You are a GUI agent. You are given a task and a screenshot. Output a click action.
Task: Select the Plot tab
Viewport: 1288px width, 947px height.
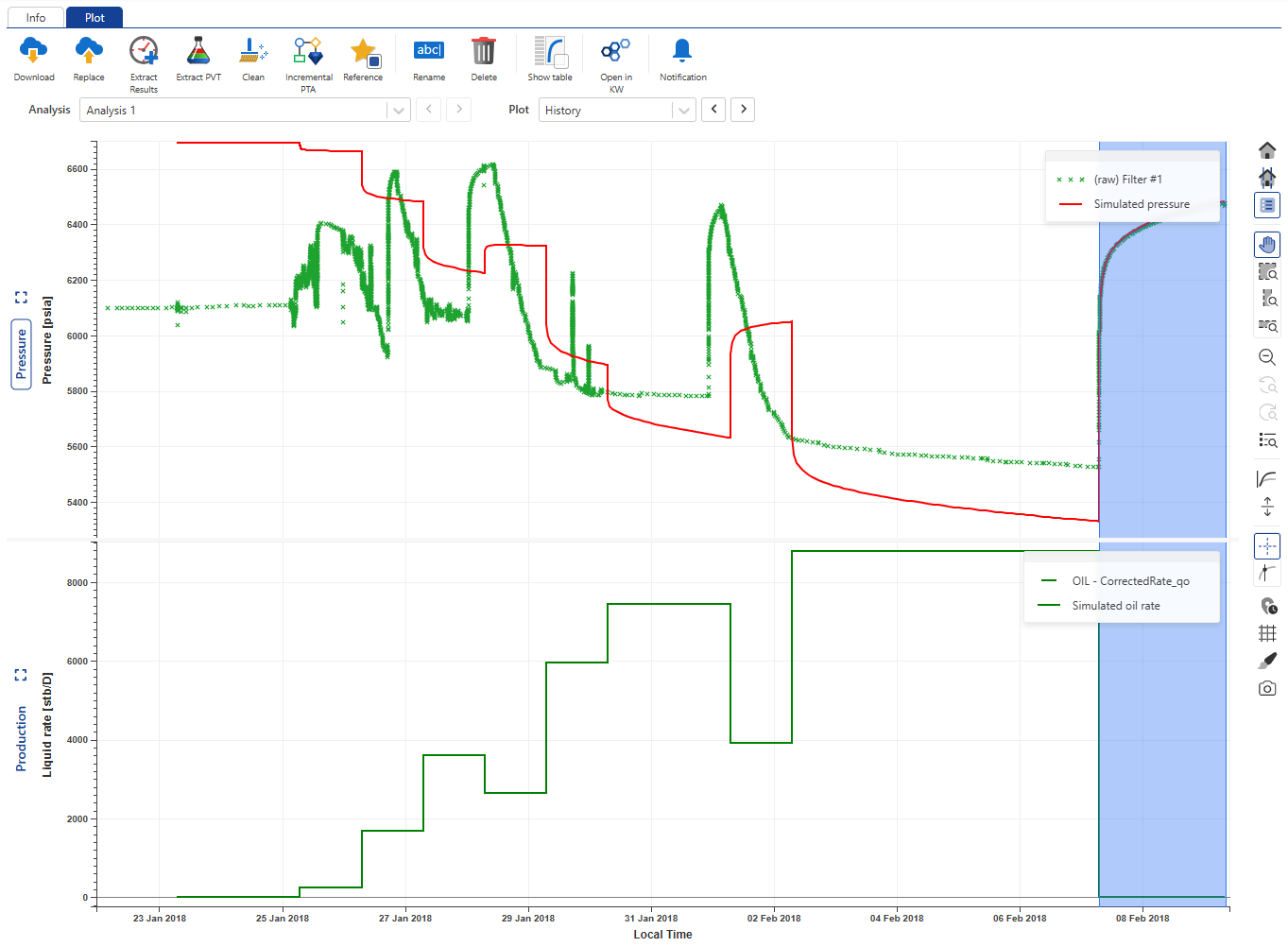point(94,18)
